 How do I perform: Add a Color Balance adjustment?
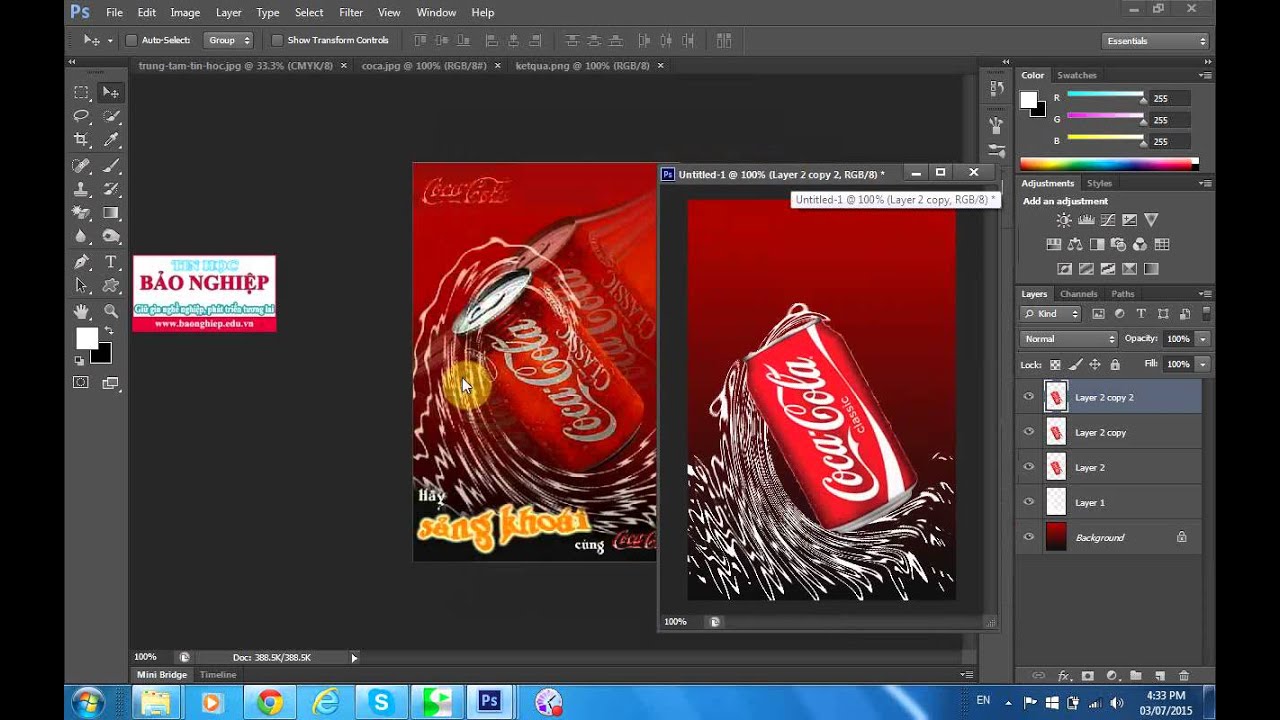[1075, 244]
